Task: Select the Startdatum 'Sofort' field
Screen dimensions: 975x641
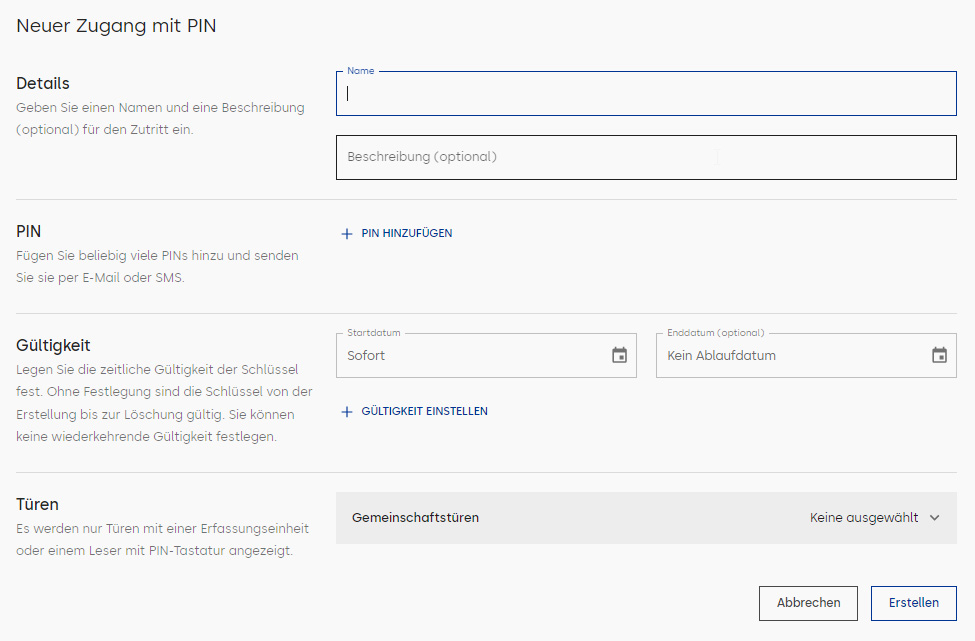Action: tap(486, 356)
